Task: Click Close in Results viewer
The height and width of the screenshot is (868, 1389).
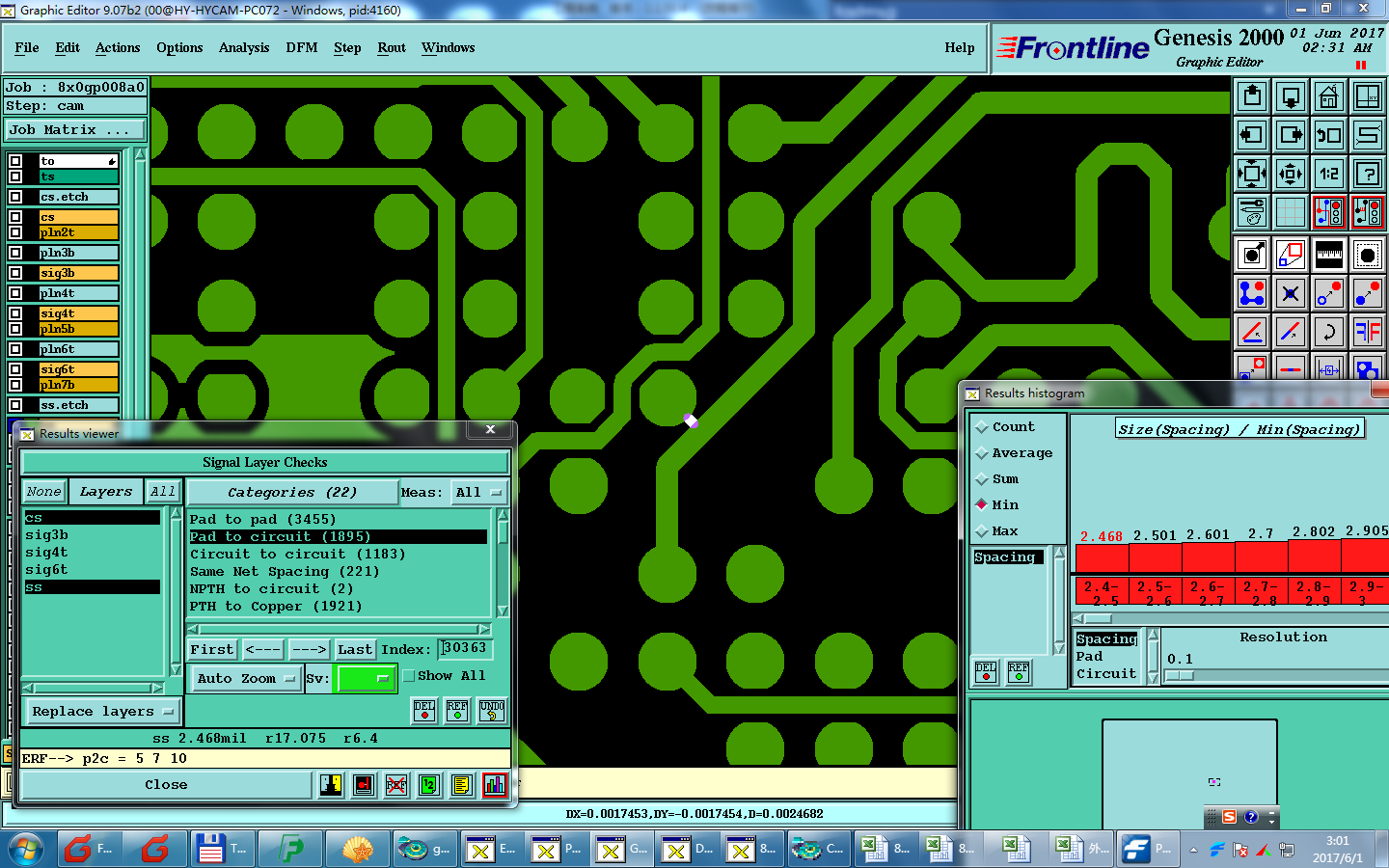Action: tap(166, 785)
